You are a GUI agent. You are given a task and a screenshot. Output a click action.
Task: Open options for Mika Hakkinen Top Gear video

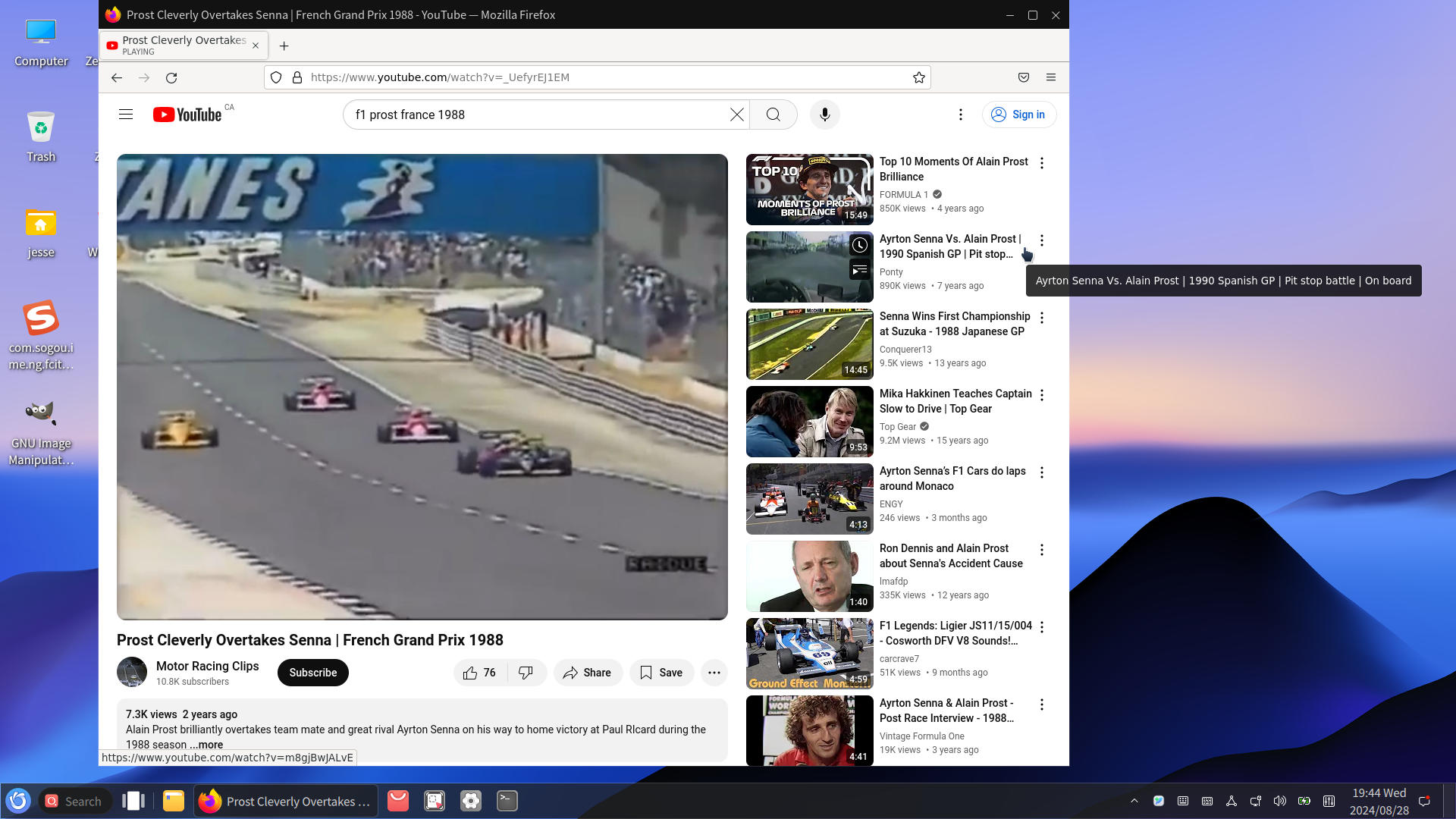(x=1041, y=395)
